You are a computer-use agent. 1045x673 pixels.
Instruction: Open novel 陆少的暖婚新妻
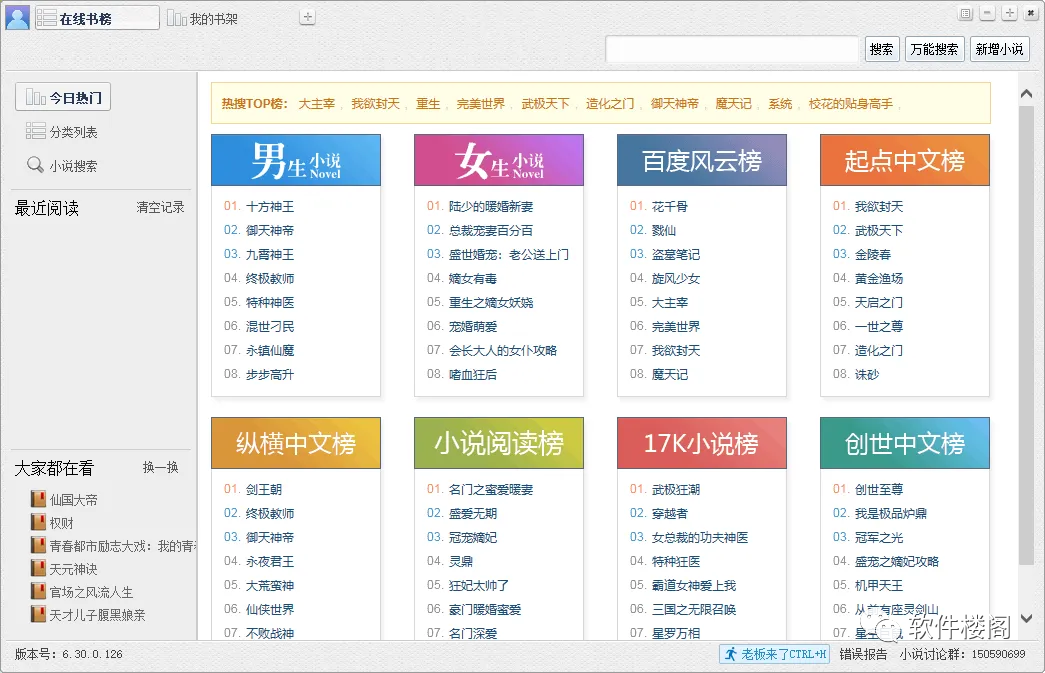(491, 207)
